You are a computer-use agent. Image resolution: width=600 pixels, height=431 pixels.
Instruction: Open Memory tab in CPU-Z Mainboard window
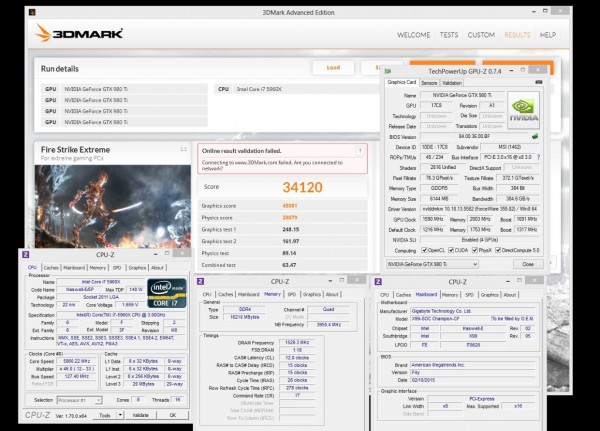(x=450, y=295)
